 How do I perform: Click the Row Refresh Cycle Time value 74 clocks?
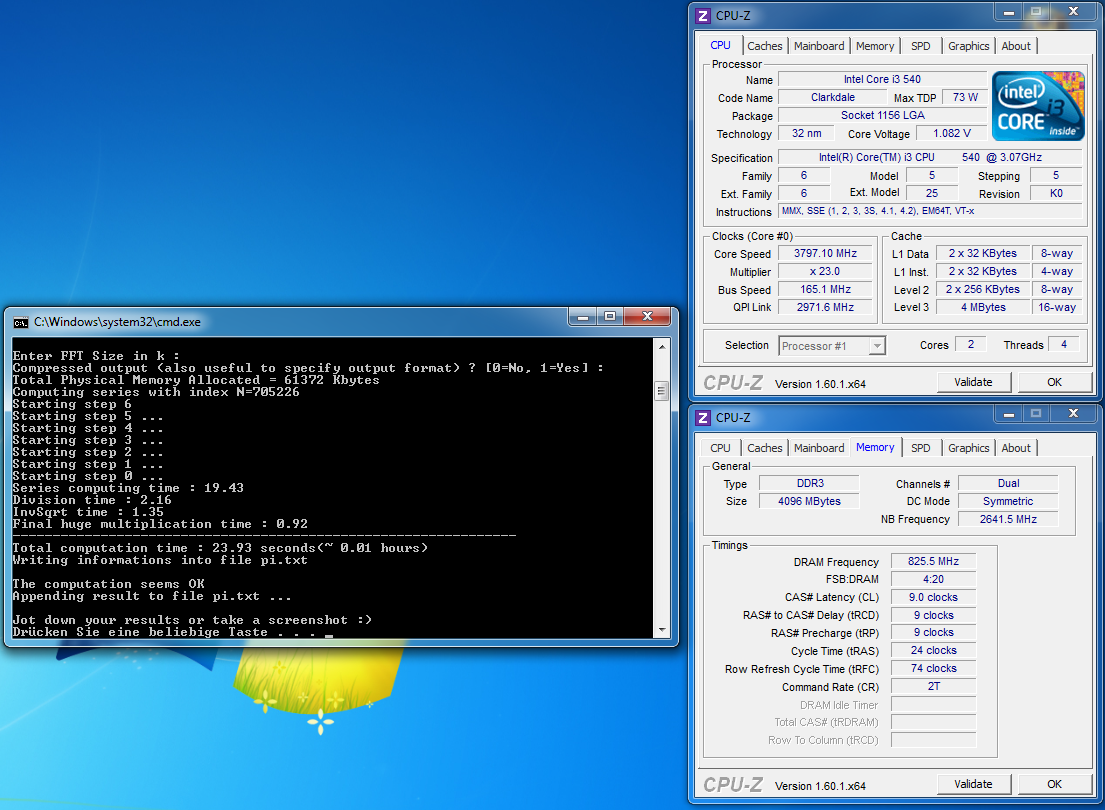[933, 668]
